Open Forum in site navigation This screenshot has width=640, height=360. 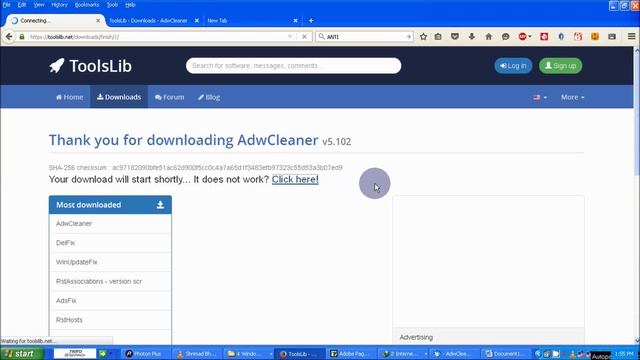tap(169, 97)
